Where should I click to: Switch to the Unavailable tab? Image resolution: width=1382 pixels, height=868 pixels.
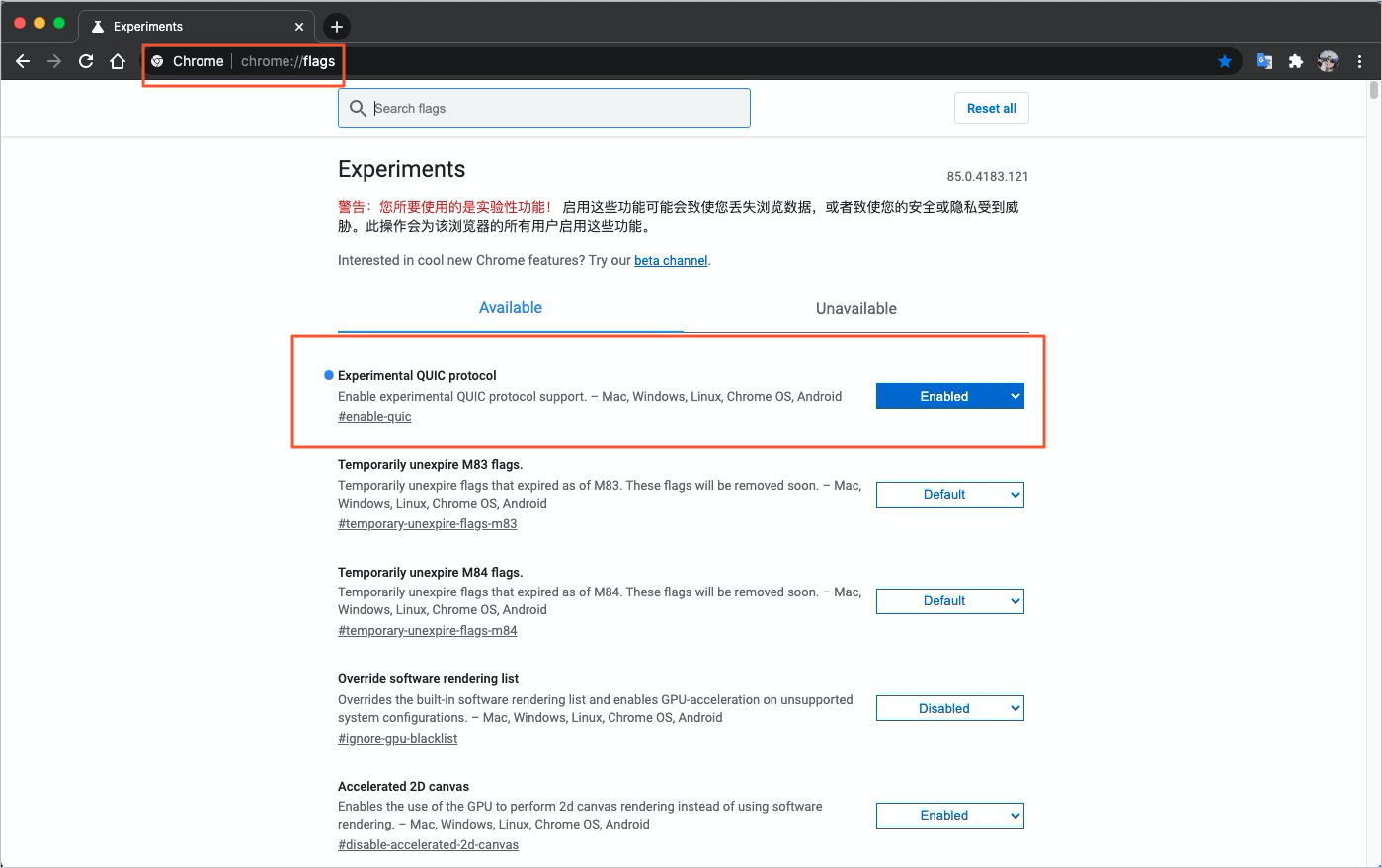pos(856,308)
